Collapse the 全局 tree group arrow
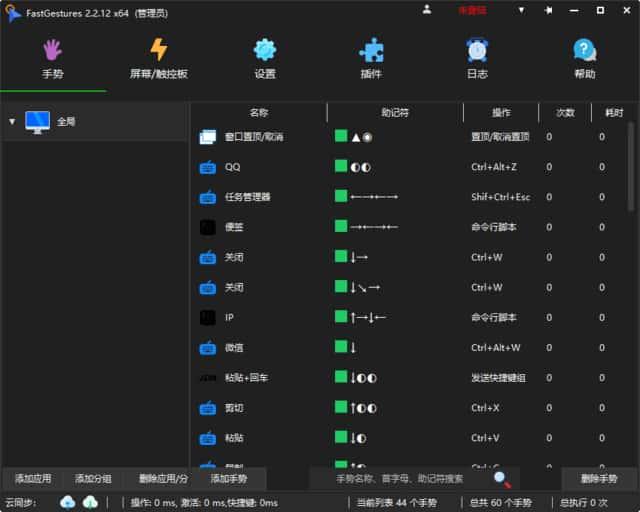 tap(12, 122)
